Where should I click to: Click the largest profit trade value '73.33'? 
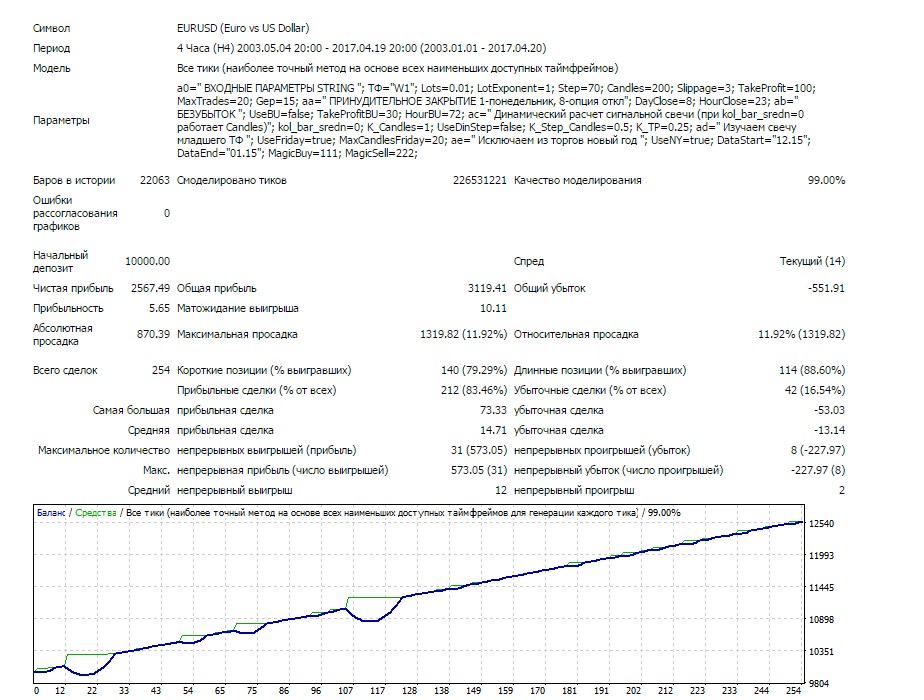493,410
